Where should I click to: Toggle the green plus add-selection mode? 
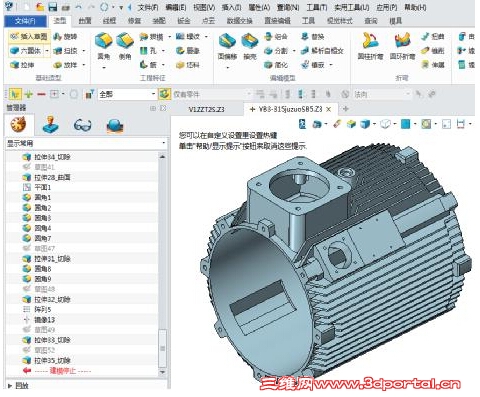tap(29, 94)
